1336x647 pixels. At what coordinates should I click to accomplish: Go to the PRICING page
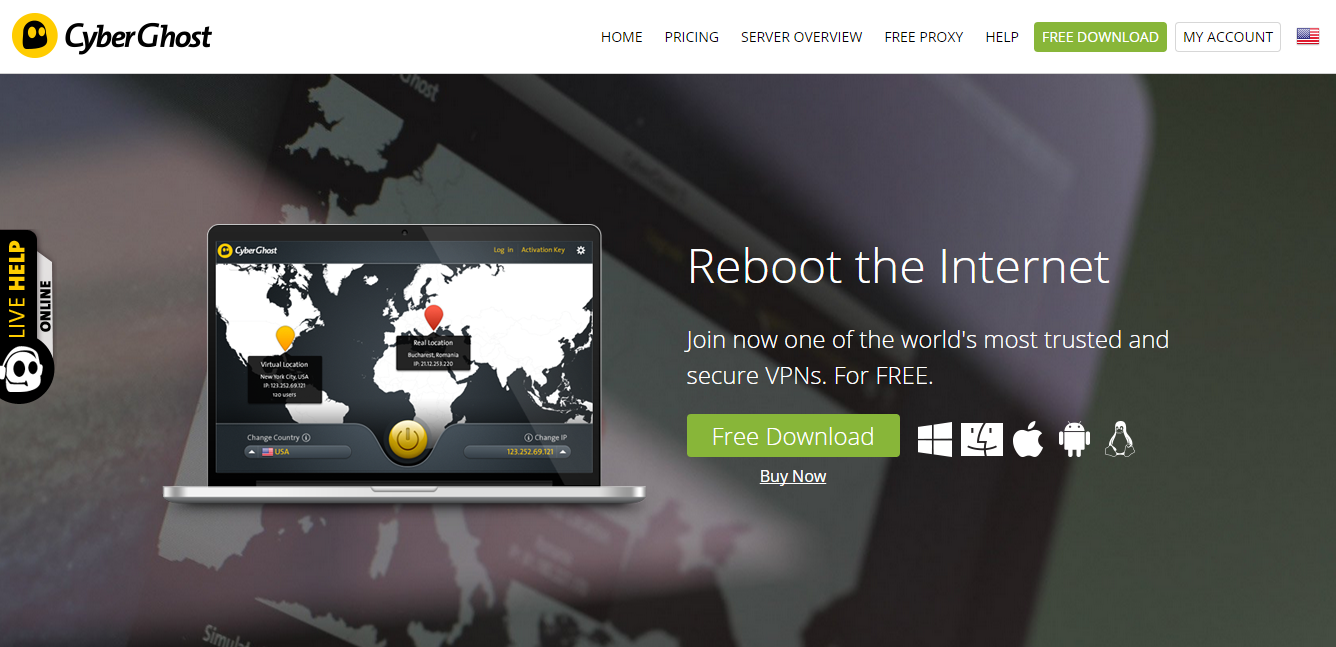coord(692,37)
